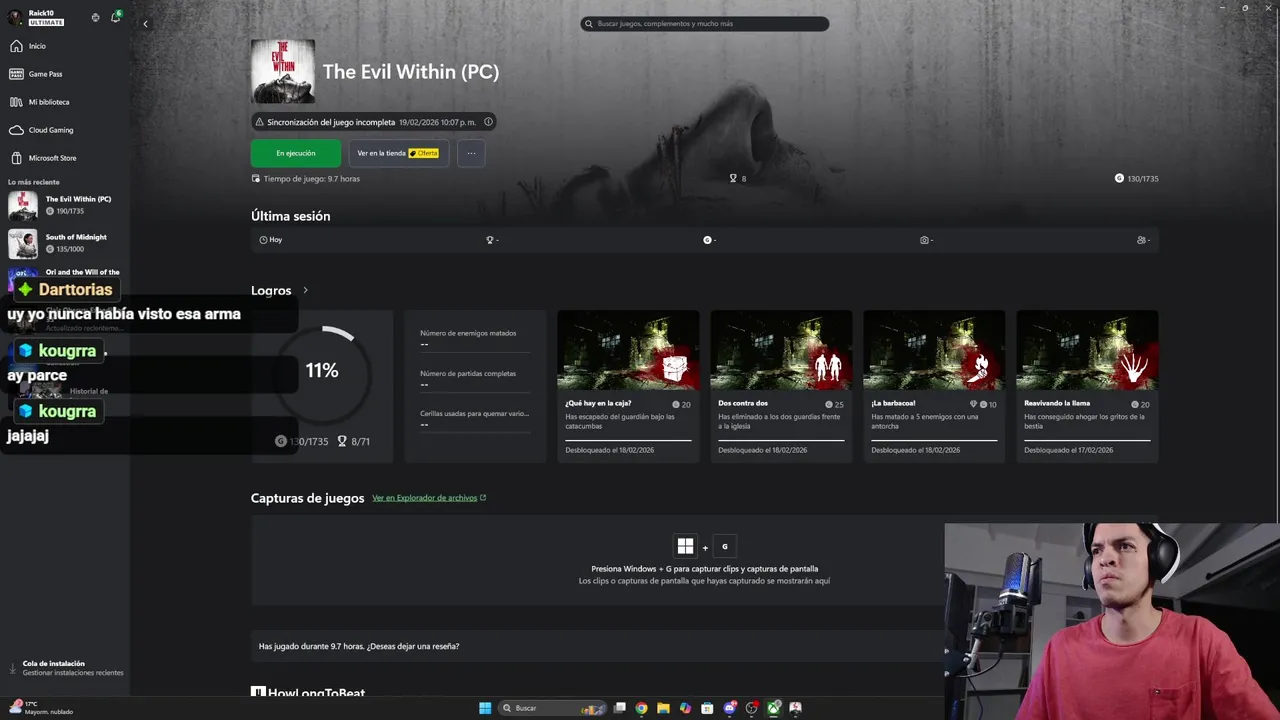Open File Explorer from taskbar
This screenshot has width=1280, height=720.
[663, 708]
